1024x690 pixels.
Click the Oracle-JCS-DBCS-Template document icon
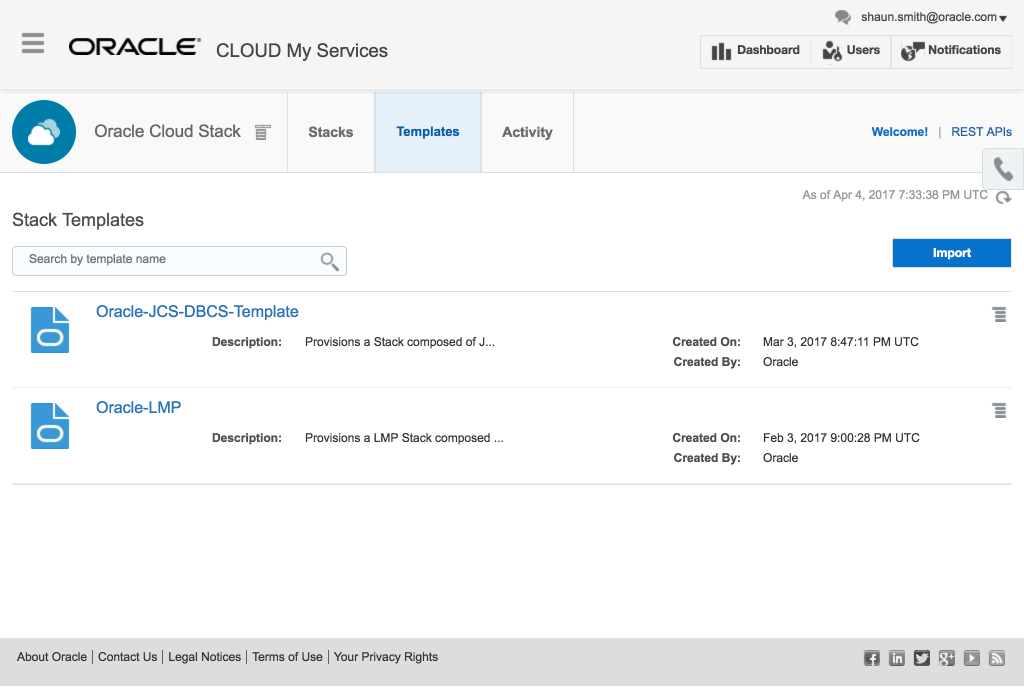point(50,330)
